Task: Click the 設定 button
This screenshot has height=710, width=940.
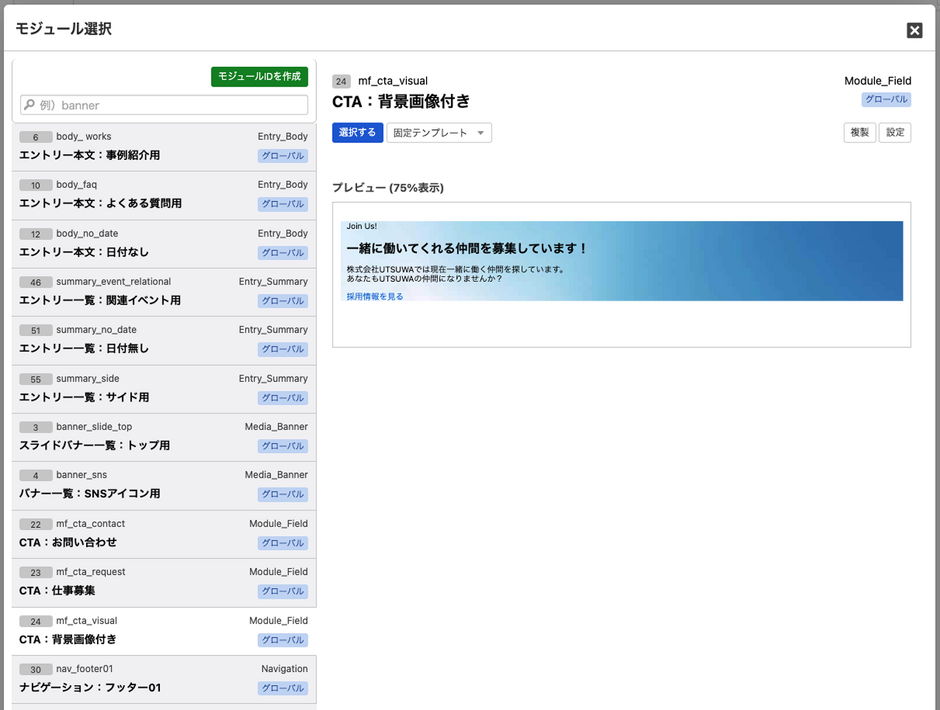Action: click(x=895, y=132)
